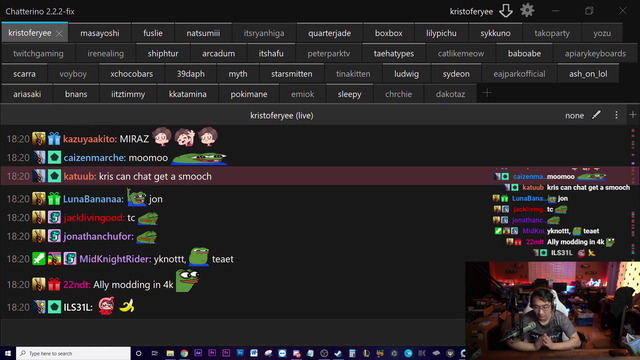Click username kazuyaakito in chat
Viewport: 640px width, 360px height.
click(x=90, y=139)
